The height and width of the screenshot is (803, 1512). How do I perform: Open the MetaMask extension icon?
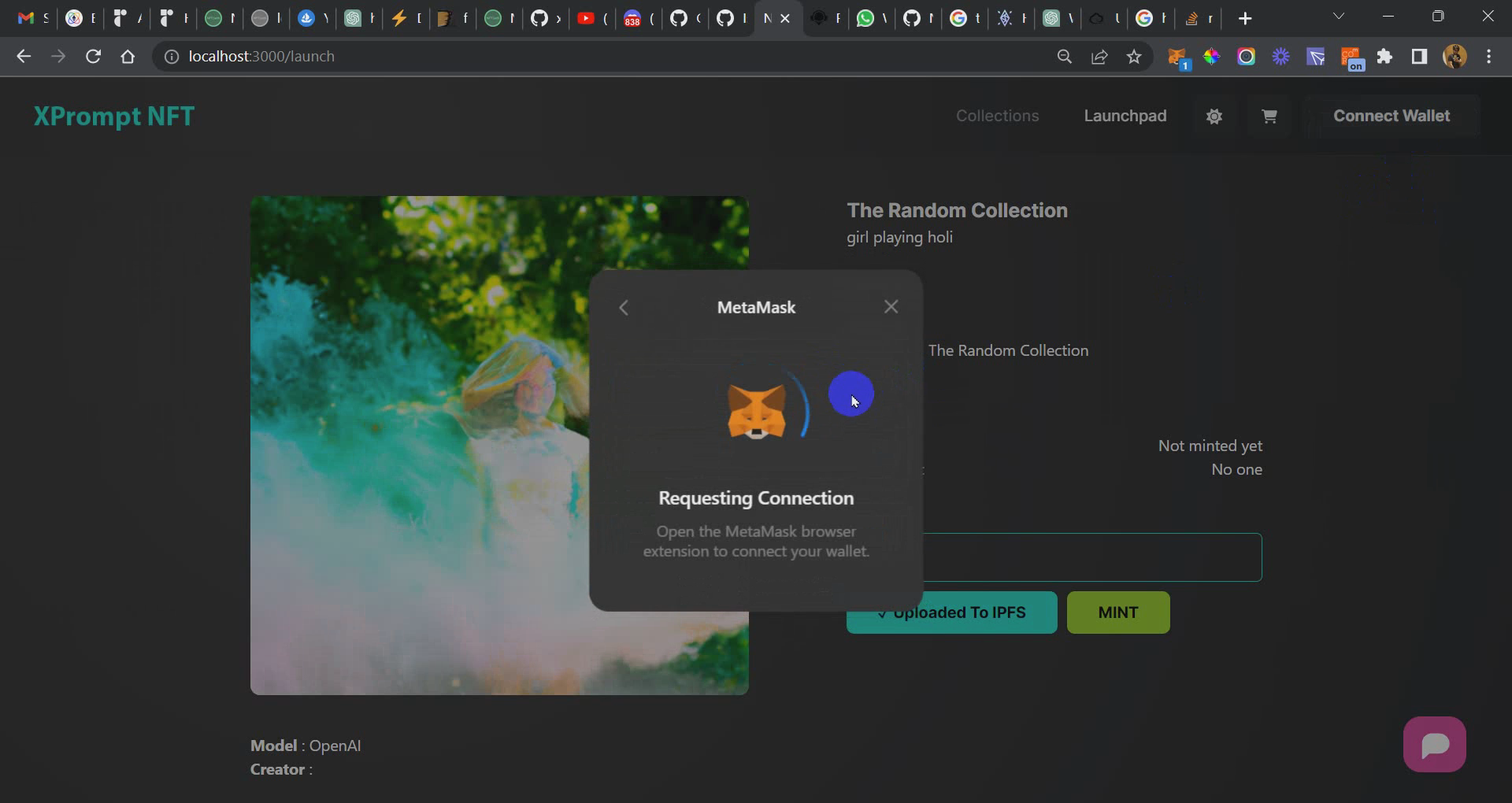pos(1178,57)
